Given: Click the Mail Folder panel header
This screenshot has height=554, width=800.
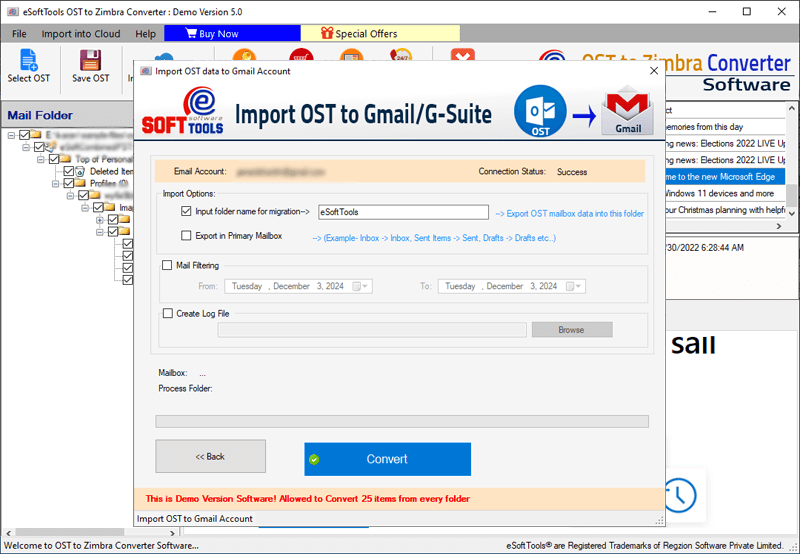Looking at the screenshot, I should pyautogui.click(x=67, y=115).
